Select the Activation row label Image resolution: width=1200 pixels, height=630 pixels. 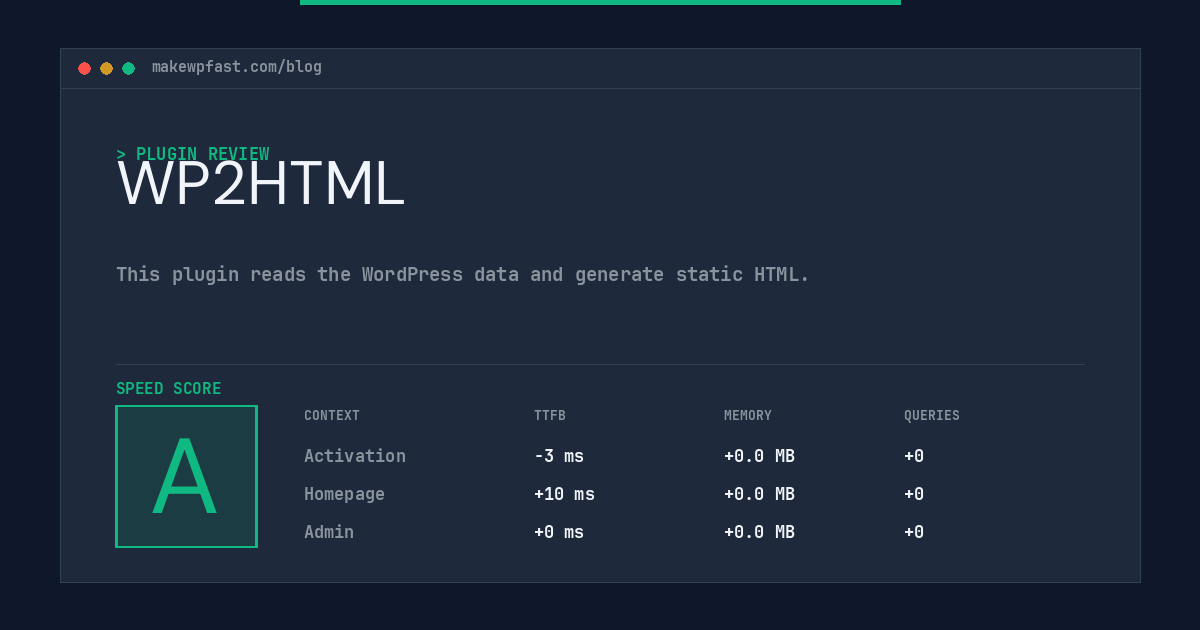(x=355, y=456)
